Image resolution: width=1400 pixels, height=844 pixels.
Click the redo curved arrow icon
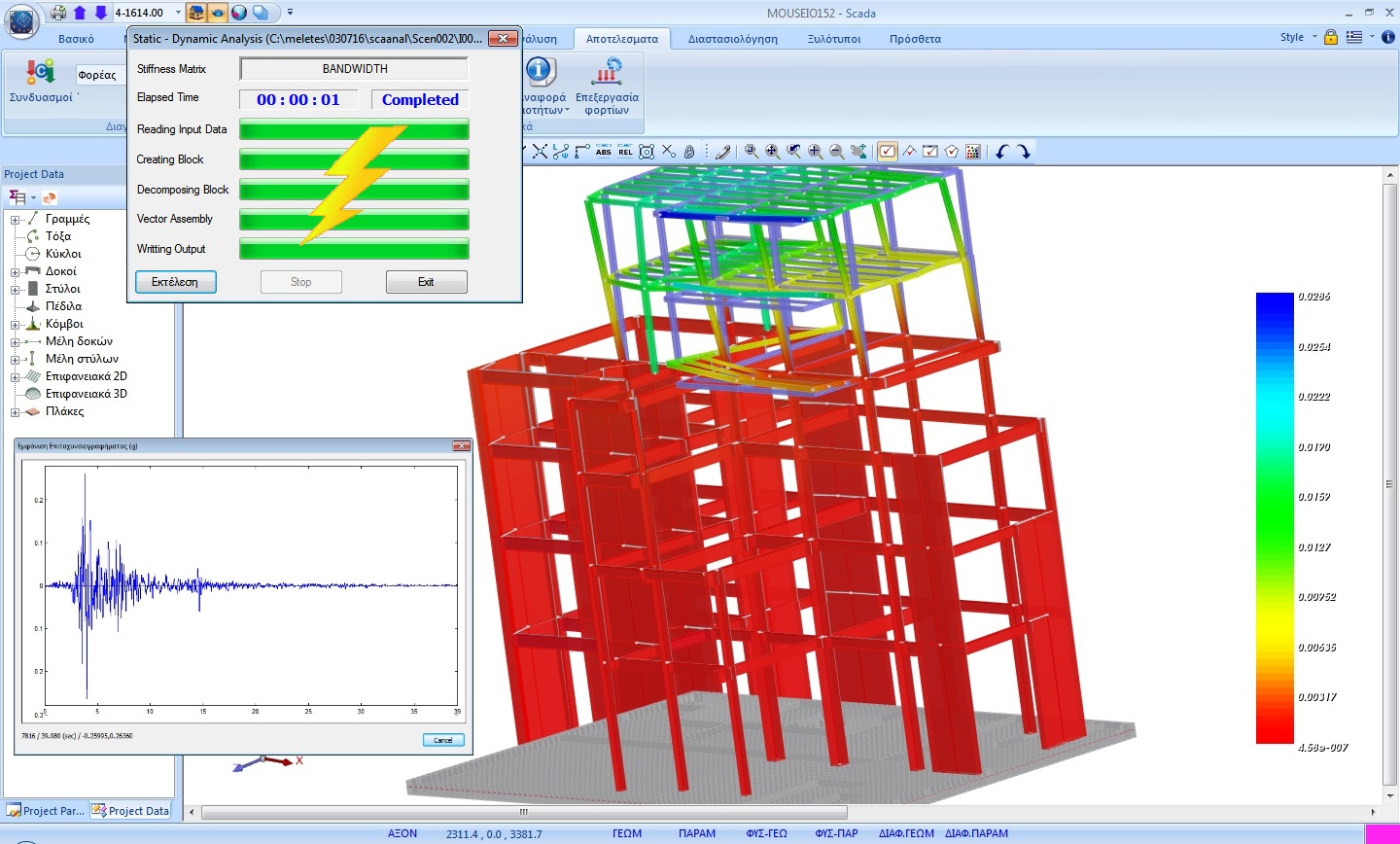point(1024,152)
